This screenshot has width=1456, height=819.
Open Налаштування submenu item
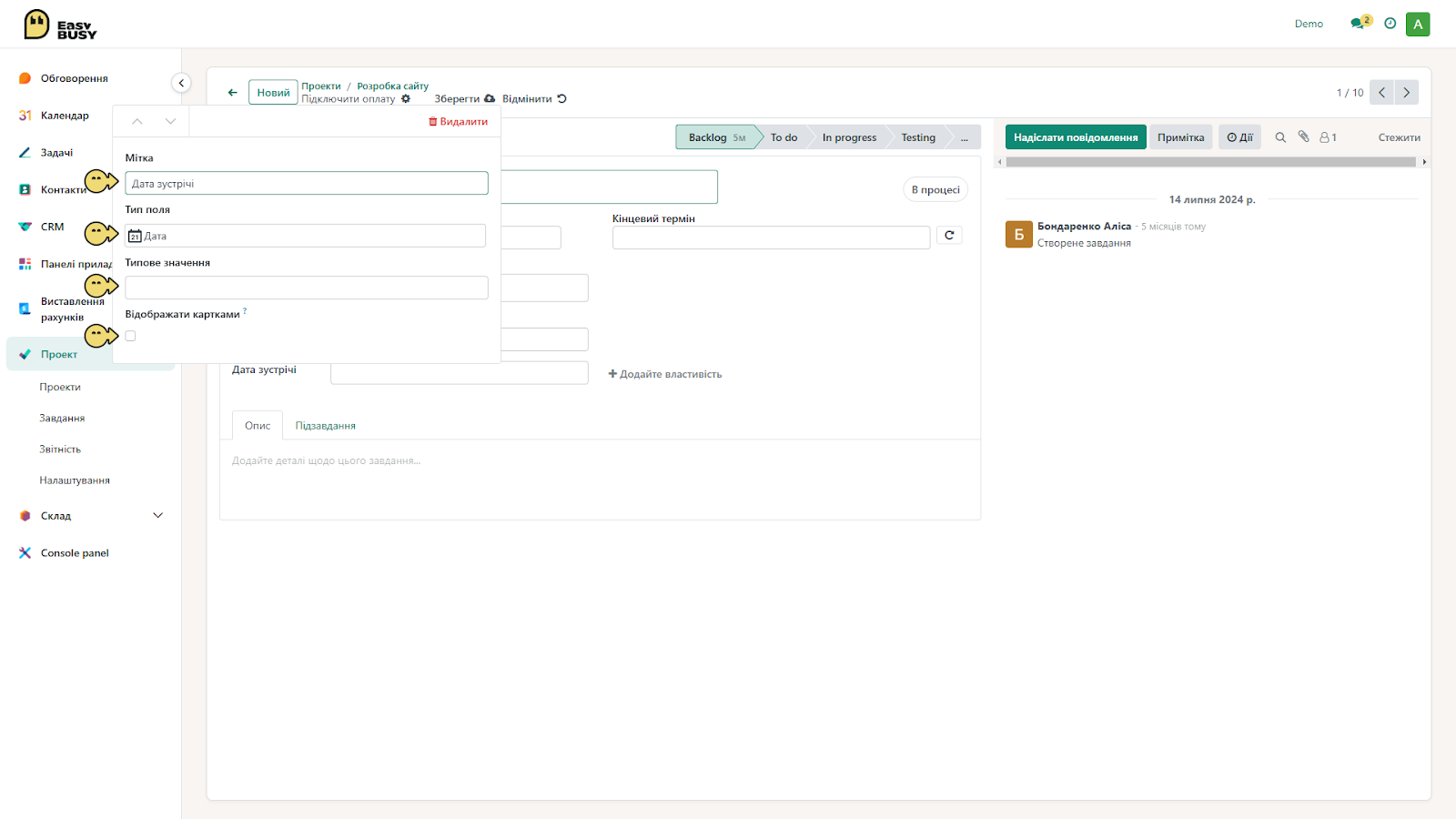(75, 480)
